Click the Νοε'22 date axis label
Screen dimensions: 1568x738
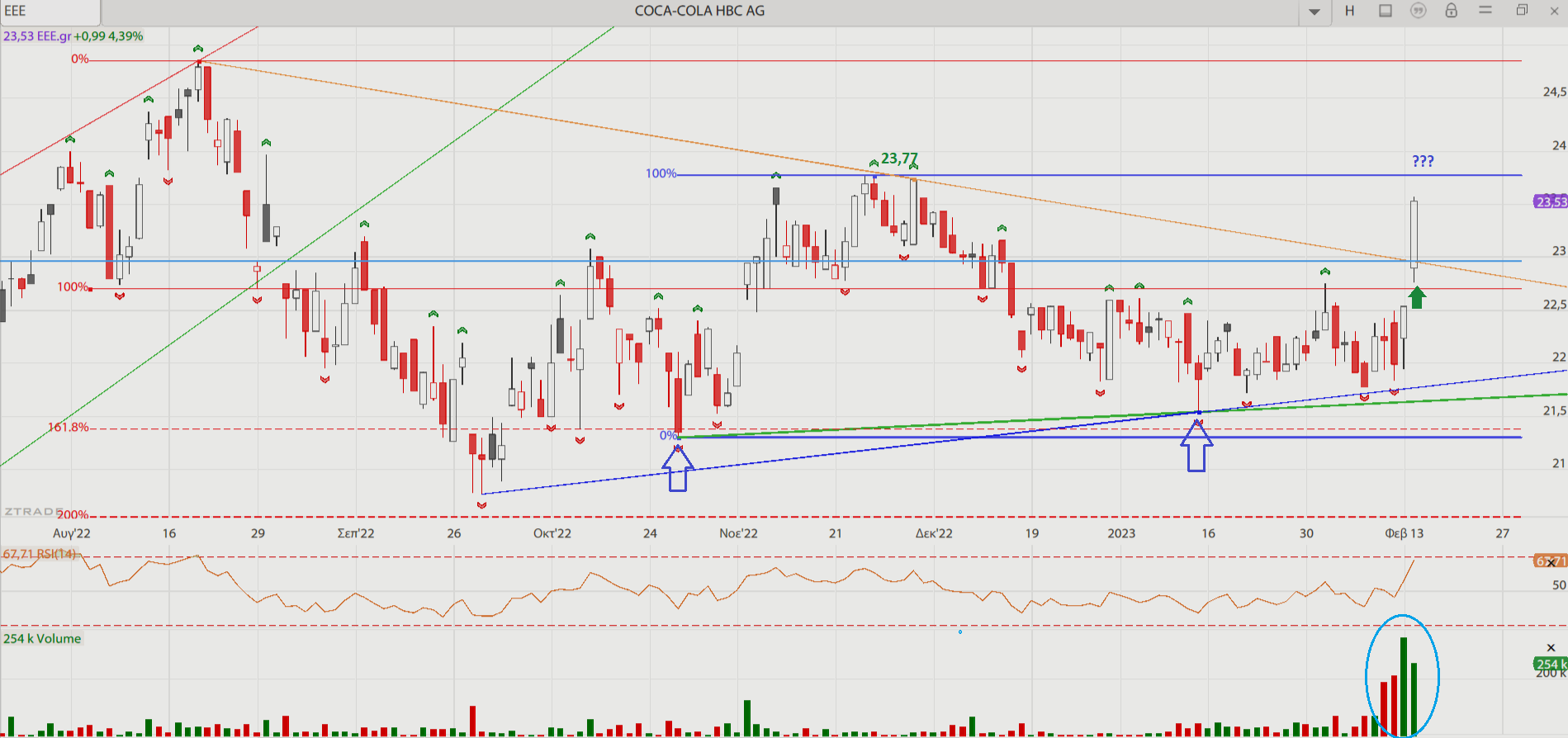[738, 533]
